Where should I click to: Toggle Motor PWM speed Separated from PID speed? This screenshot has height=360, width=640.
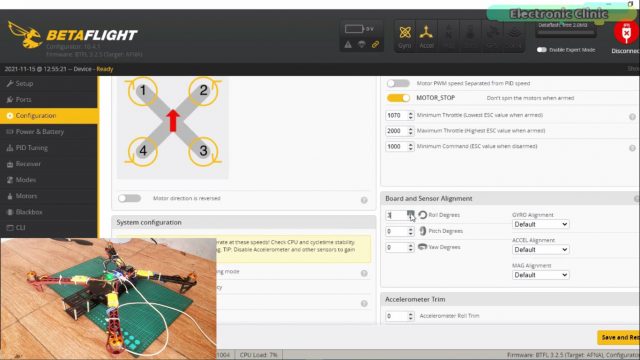[x=398, y=83]
